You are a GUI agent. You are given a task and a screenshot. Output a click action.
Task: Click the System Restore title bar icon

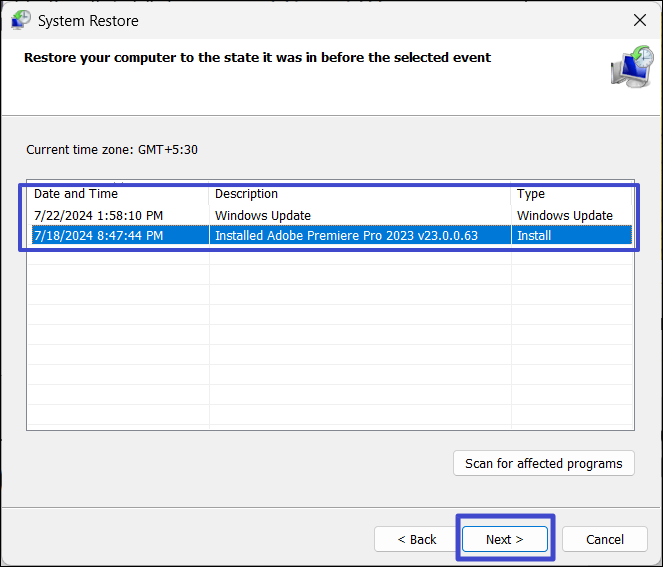20,20
